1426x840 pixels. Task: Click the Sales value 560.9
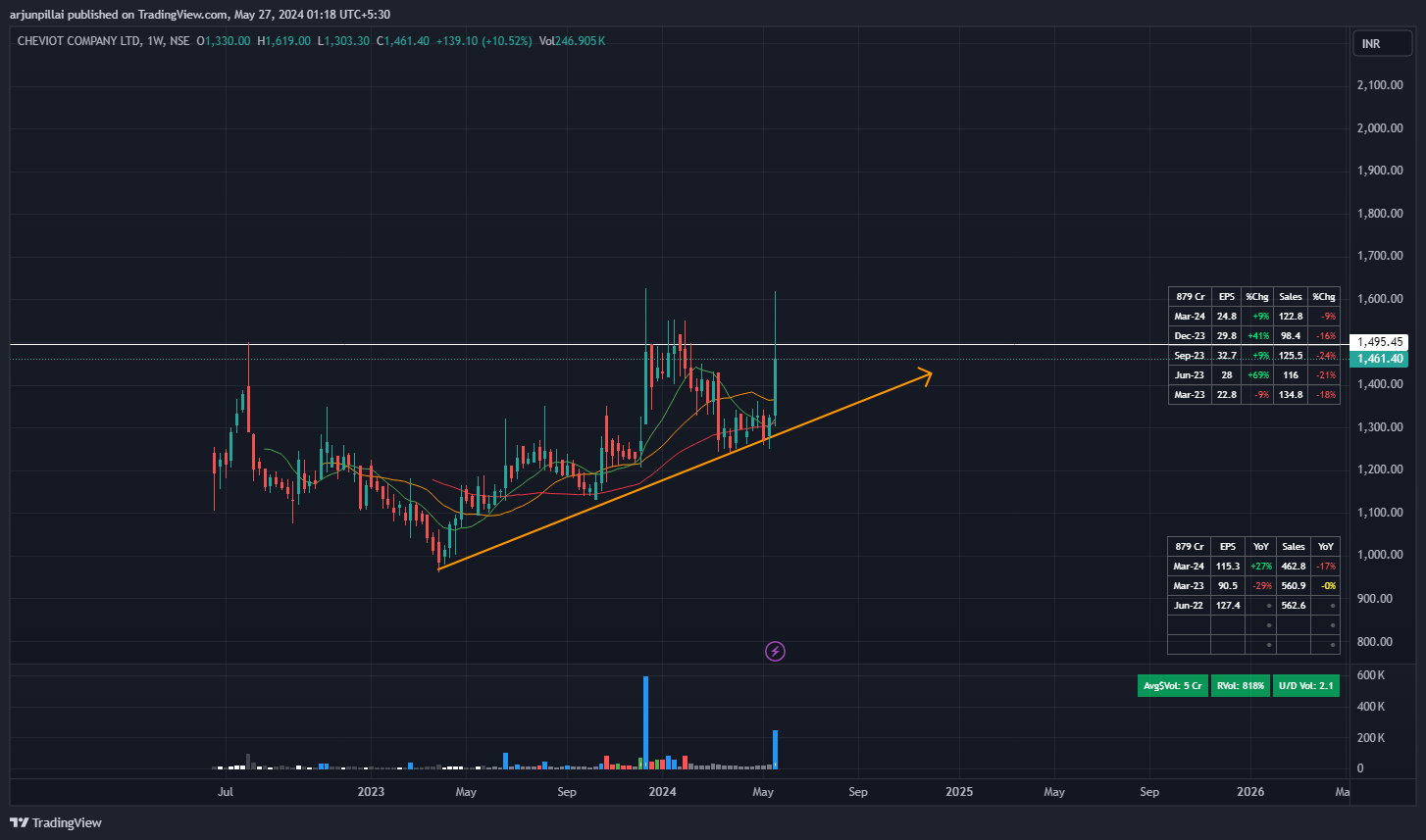pos(1294,586)
